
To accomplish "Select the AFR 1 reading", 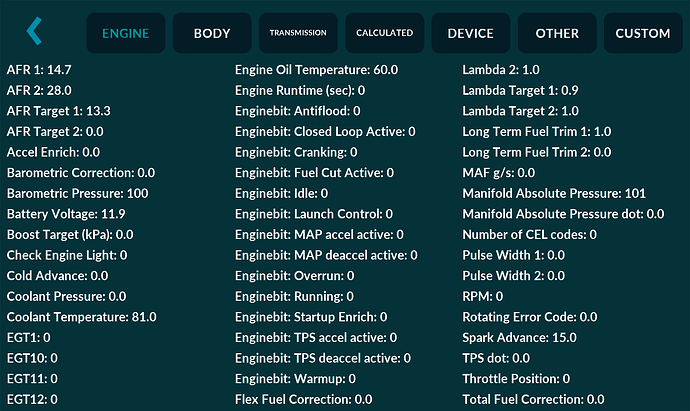I will pos(39,70).
